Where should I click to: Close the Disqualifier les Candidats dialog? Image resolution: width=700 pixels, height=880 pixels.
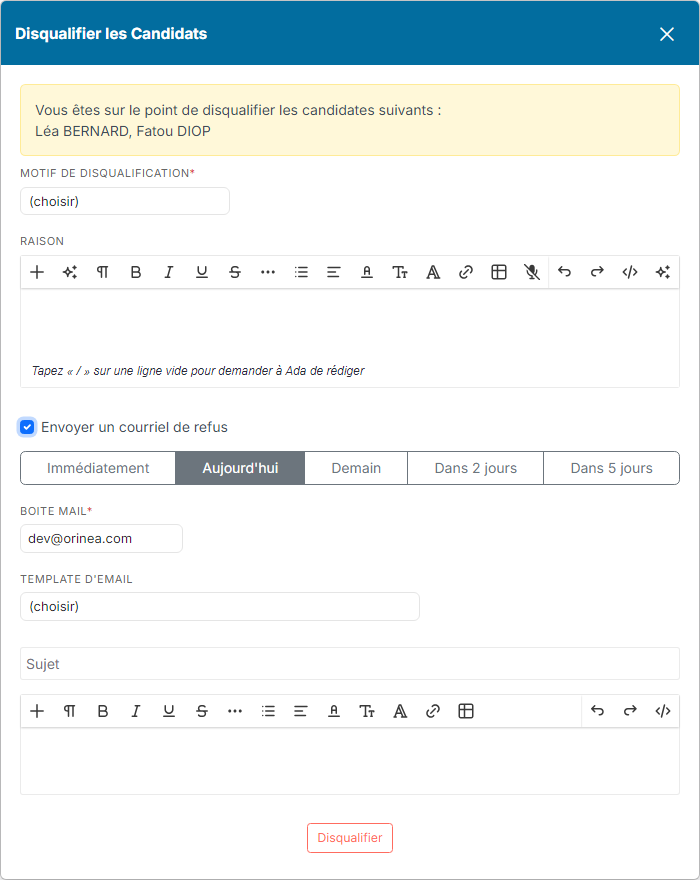666,34
